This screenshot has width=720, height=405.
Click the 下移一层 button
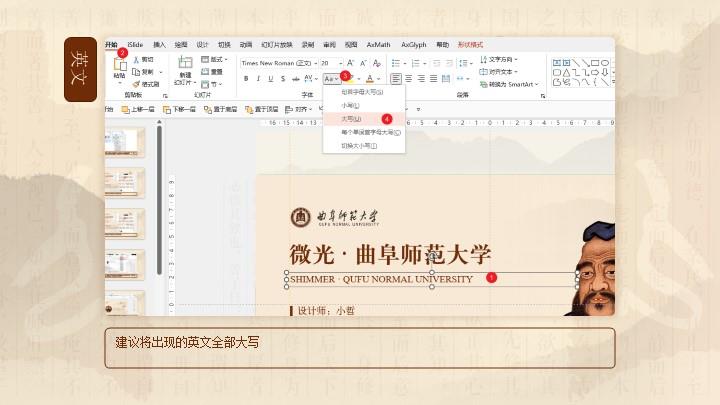pyautogui.click(x=180, y=109)
